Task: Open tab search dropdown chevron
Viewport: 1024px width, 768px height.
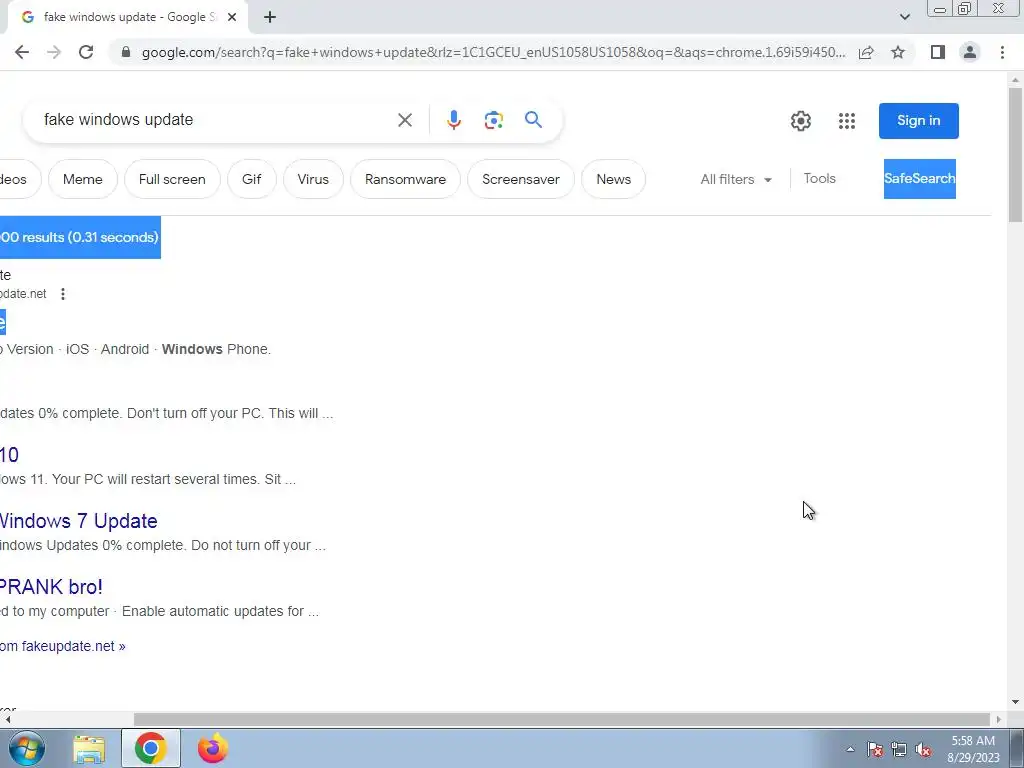Action: pyautogui.click(x=904, y=17)
